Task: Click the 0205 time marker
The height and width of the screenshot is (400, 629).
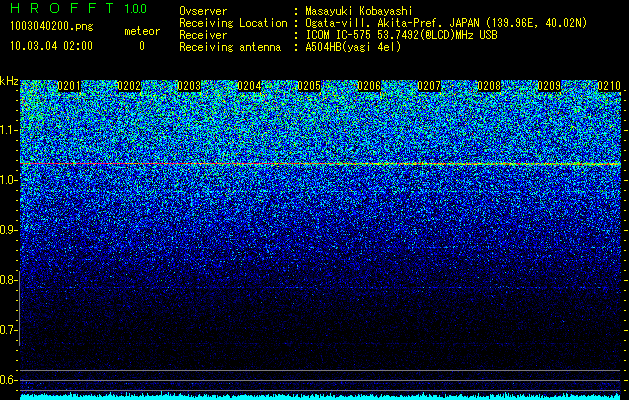Action: point(309,86)
